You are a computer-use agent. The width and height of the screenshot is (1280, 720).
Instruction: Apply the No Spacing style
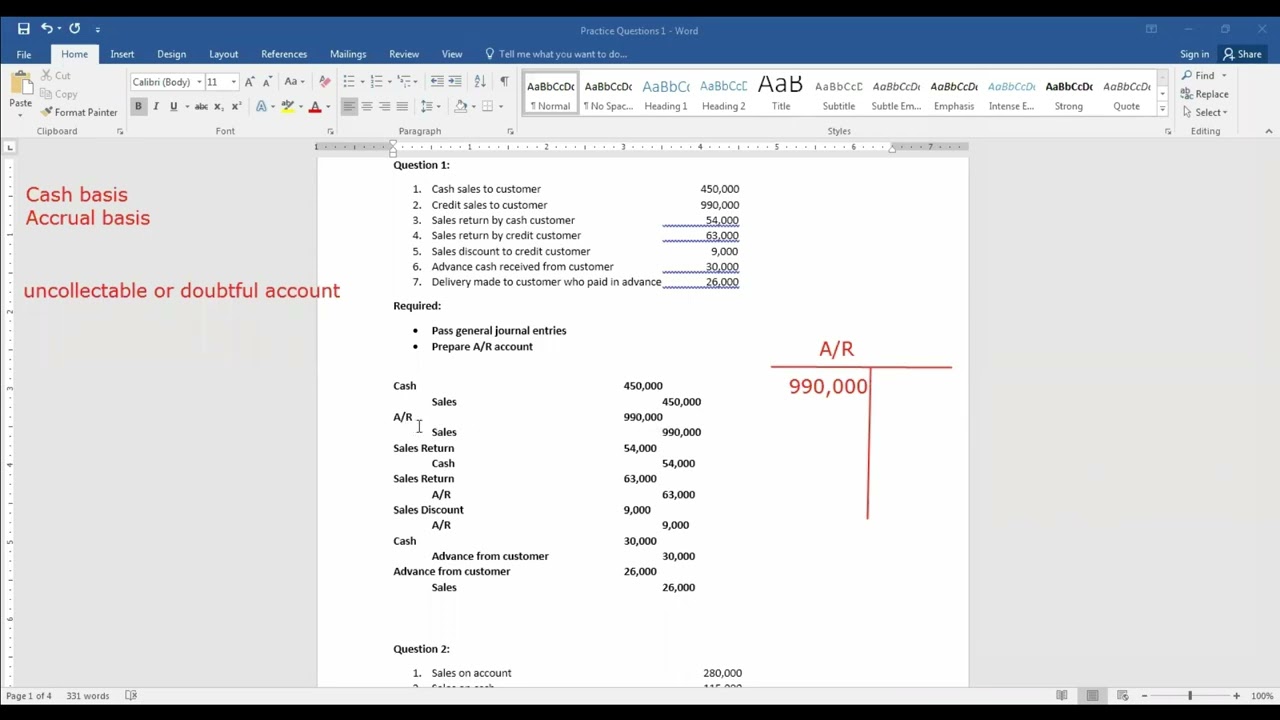coord(608,93)
